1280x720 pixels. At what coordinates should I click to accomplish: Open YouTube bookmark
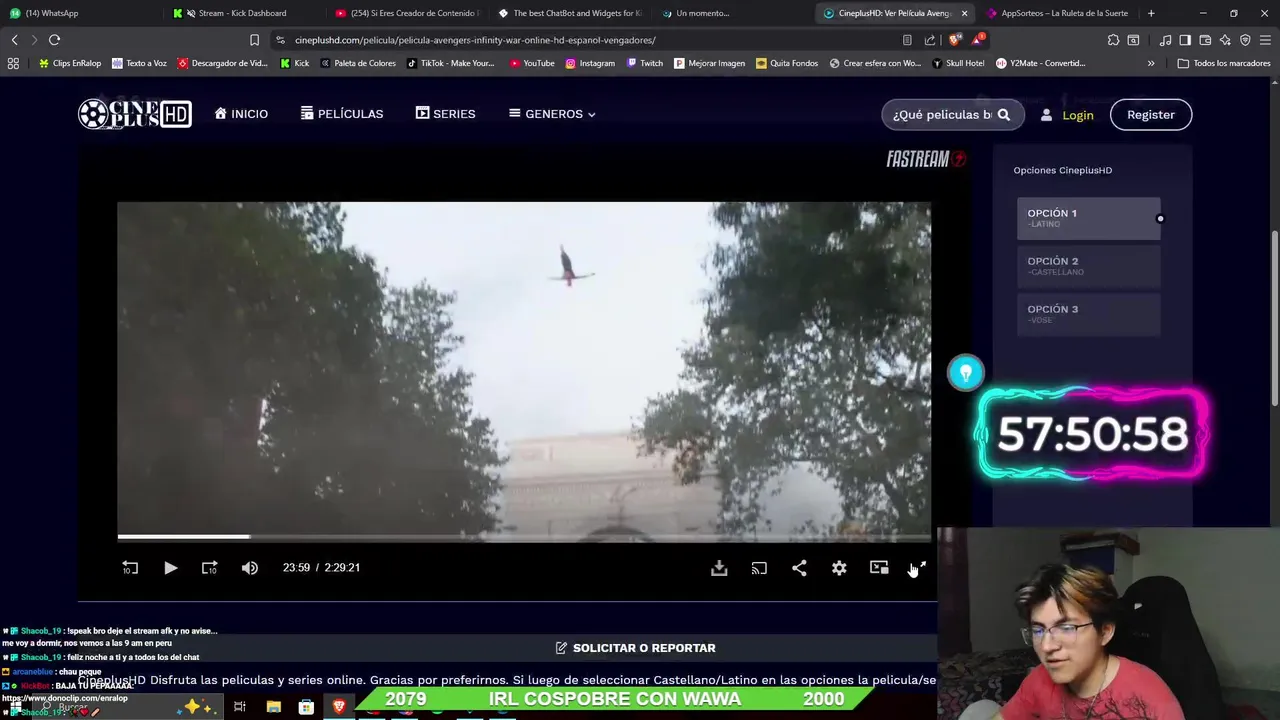click(x=532, y=63)
